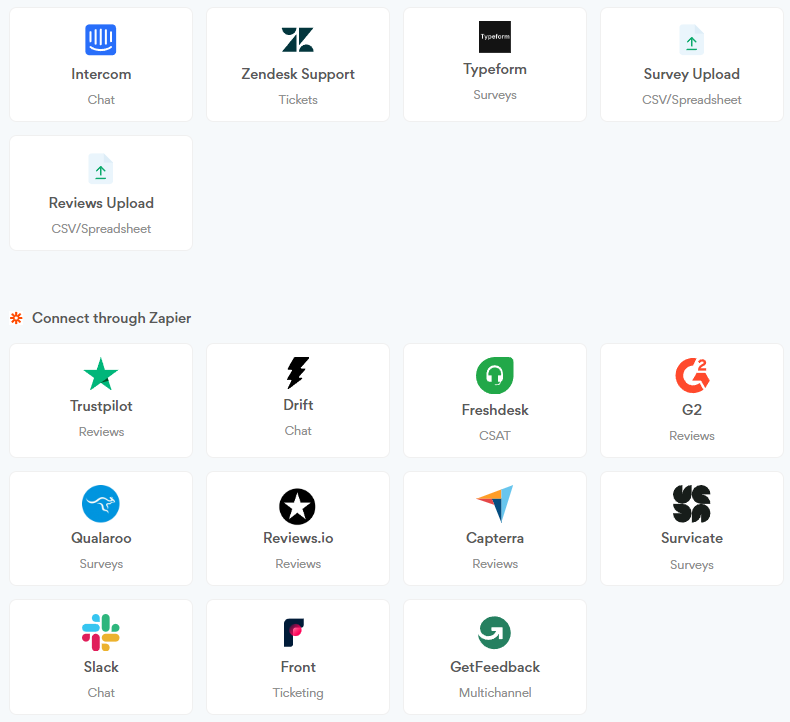The width and height of the screenshot is (790, 722).
Task: Click the Freshdesk headset icon
Action: pyautogui.click(x=495, y=375)
